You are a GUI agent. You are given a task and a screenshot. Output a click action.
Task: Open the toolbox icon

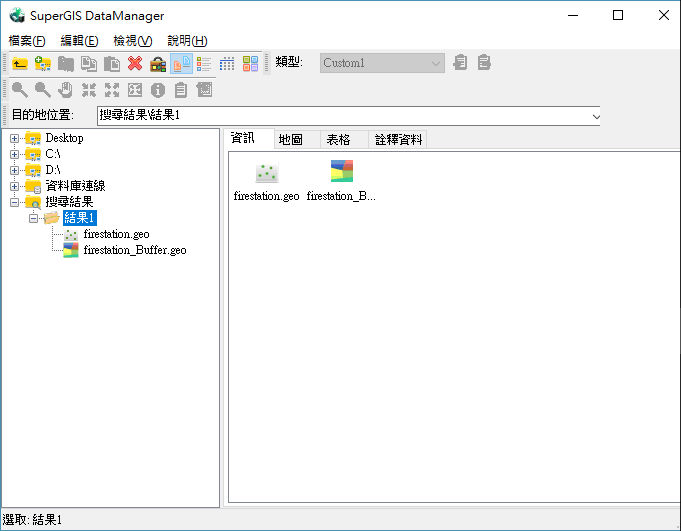click(158, 64)
